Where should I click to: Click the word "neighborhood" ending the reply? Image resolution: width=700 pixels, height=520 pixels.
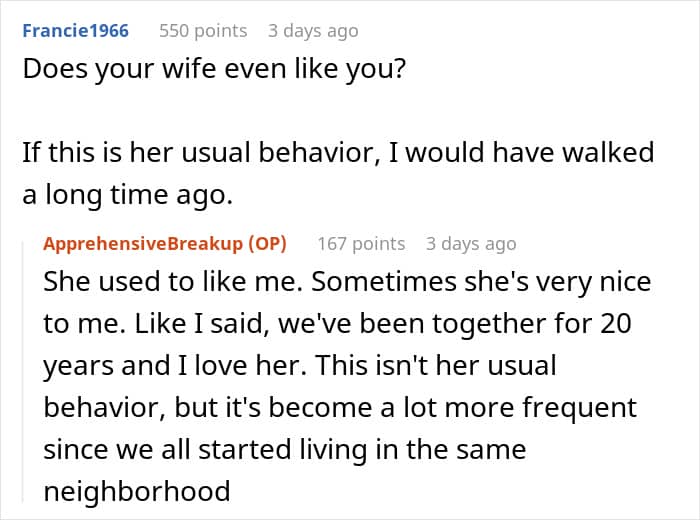point(137,491)
